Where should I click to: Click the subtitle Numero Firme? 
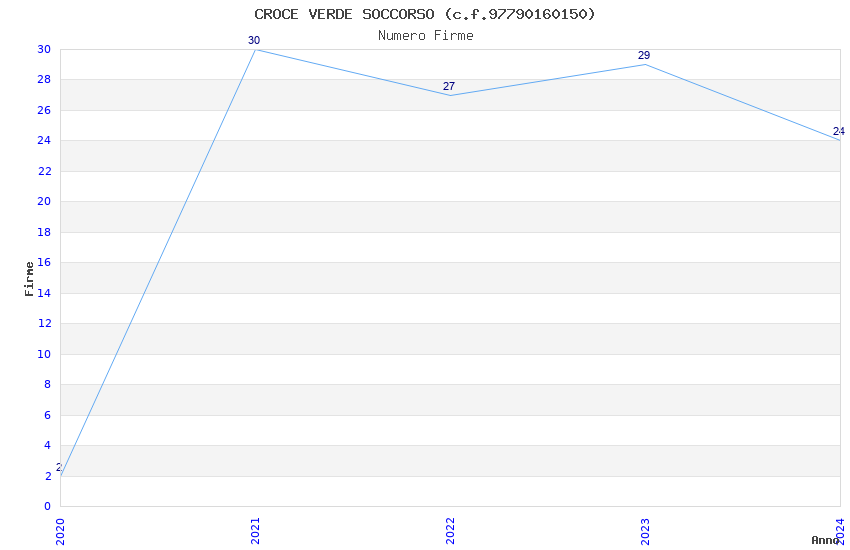pos(426,35)
